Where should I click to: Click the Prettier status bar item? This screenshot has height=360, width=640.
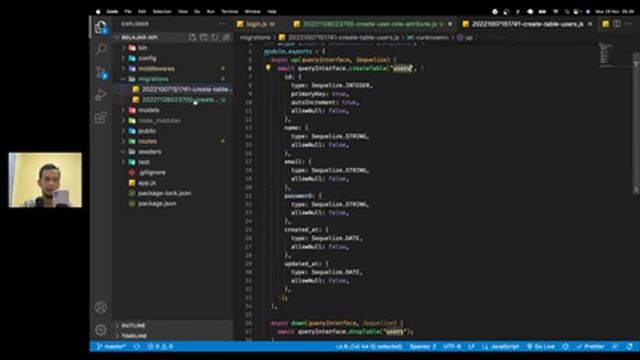(x=590, y=347)
